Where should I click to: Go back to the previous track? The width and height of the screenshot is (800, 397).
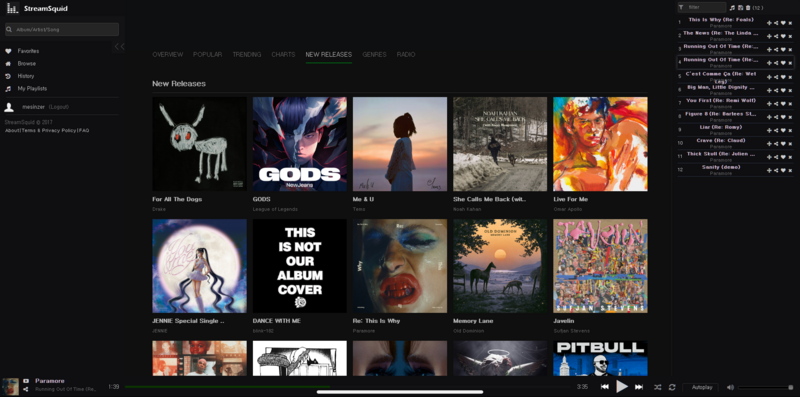coord(605,387)
